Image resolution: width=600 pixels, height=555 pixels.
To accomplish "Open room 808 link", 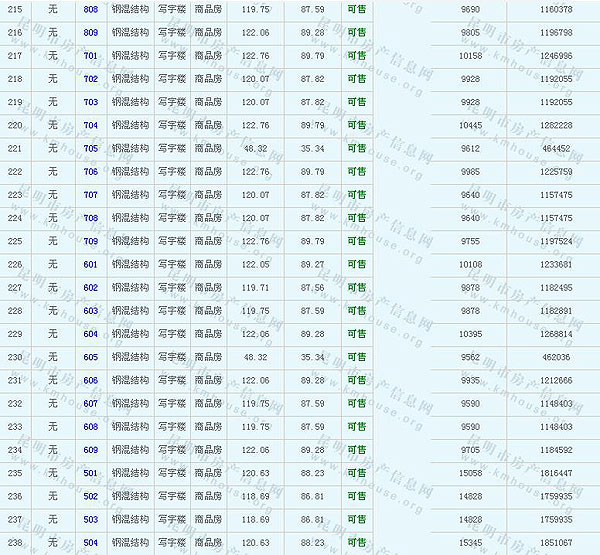I will (x=91, y=9).
